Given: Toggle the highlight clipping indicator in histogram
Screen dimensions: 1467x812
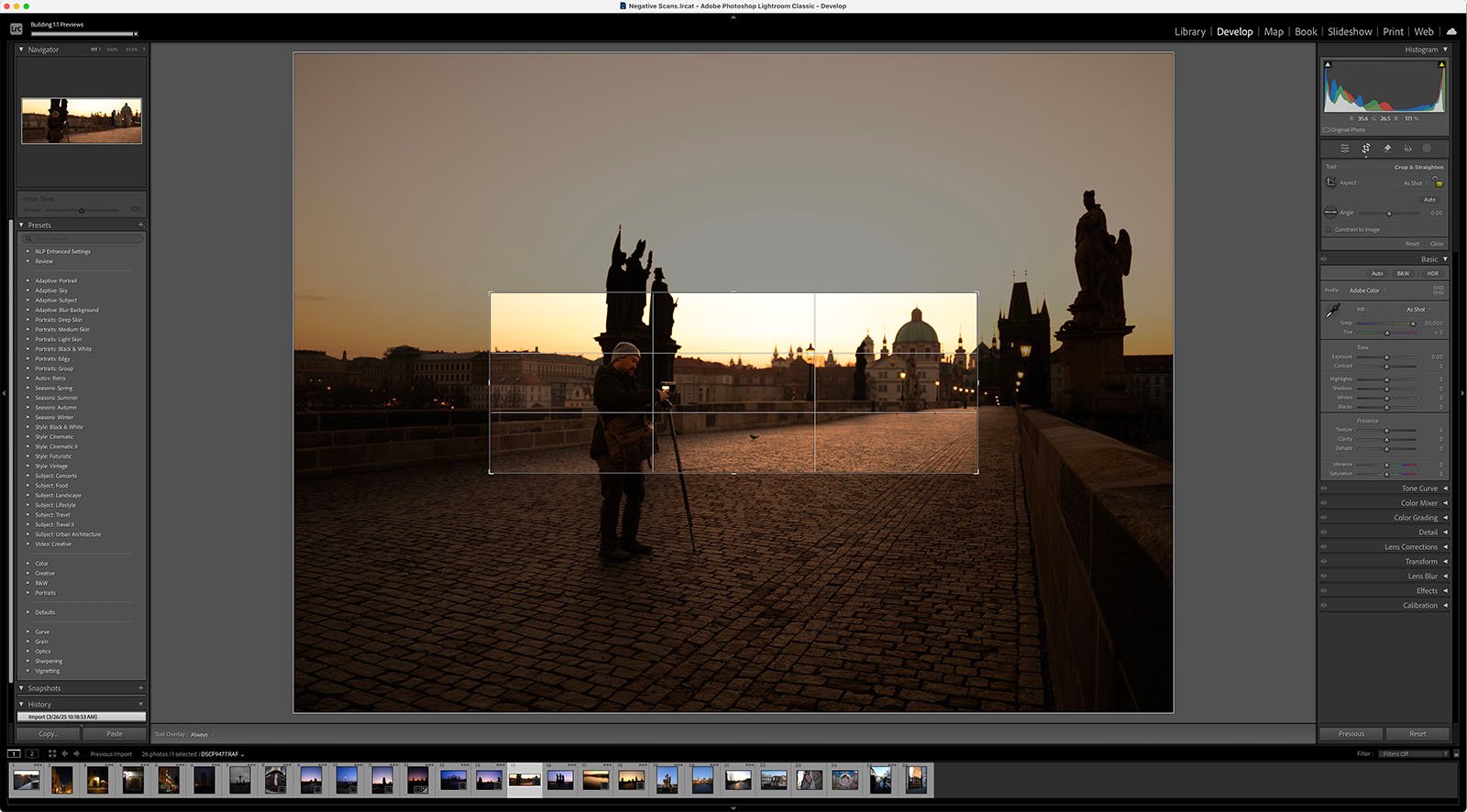Looking at the screenshot, I should 1441,64.
